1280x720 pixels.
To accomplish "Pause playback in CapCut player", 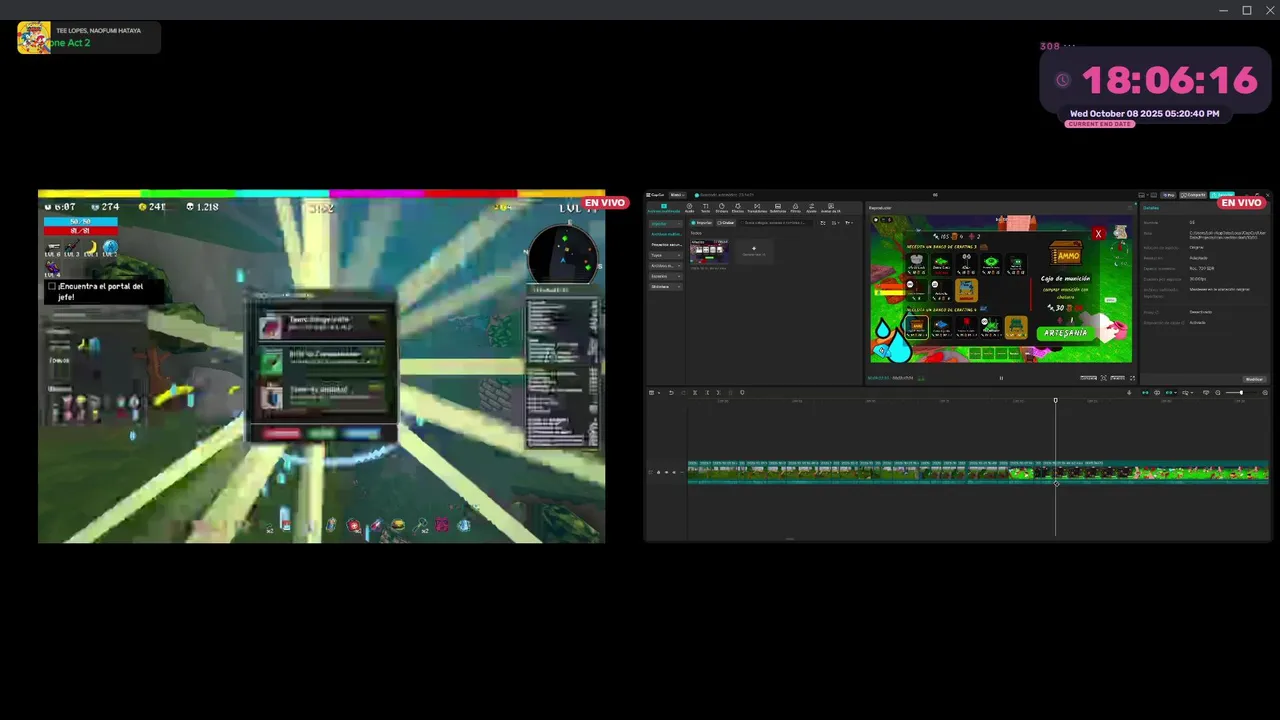I will 1001,378.
